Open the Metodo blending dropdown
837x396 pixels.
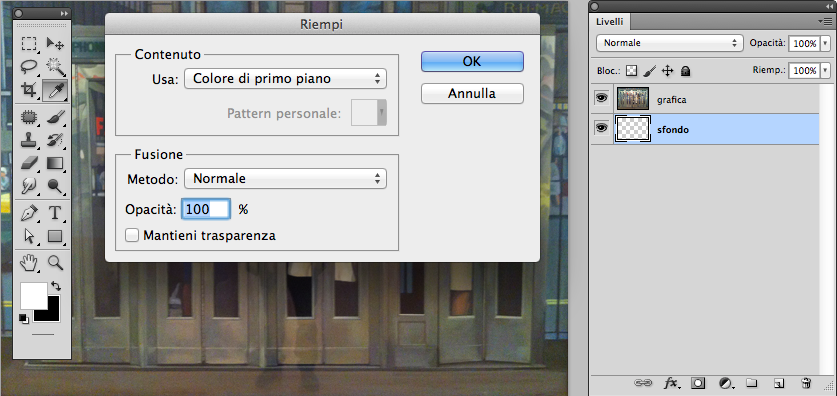[x=285, y=178]
